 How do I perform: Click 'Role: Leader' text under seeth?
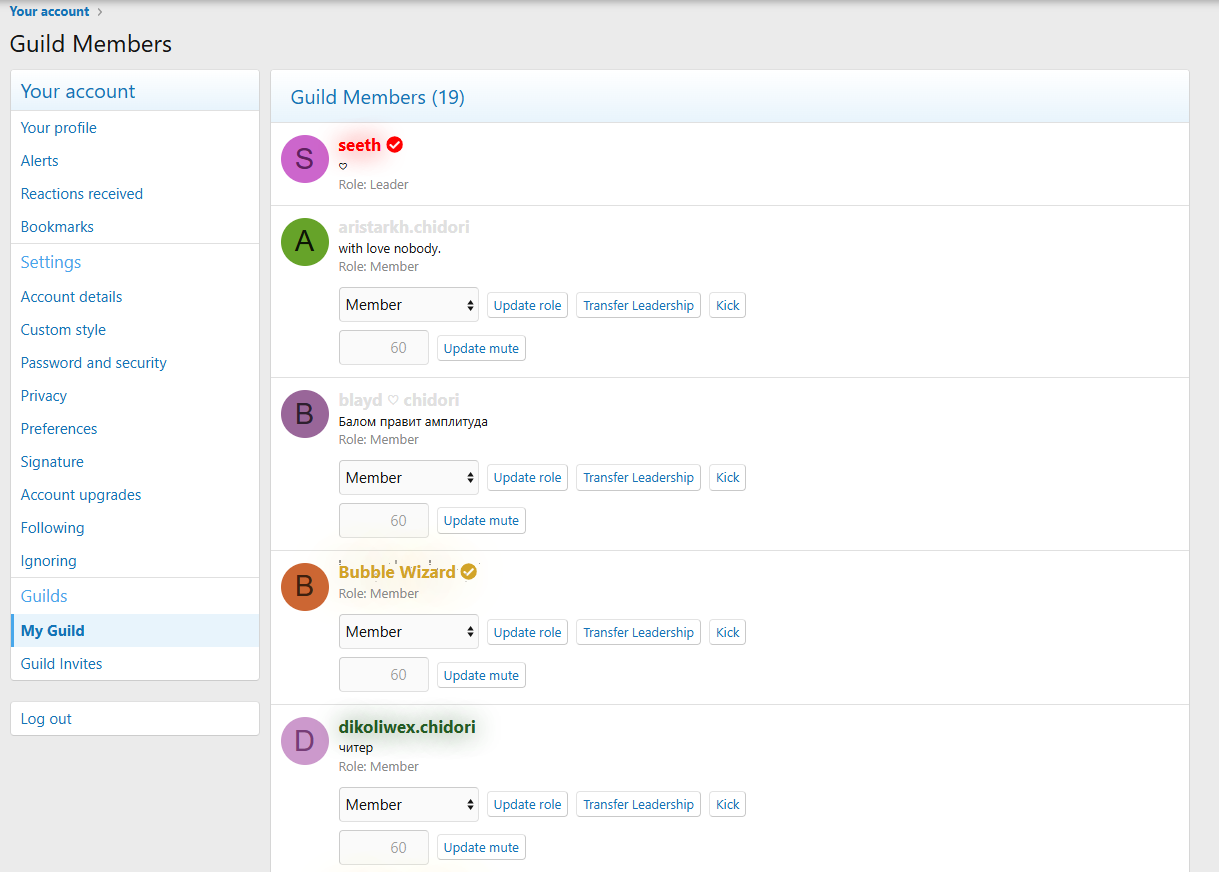pyautogui.click(x=373, y=185)
